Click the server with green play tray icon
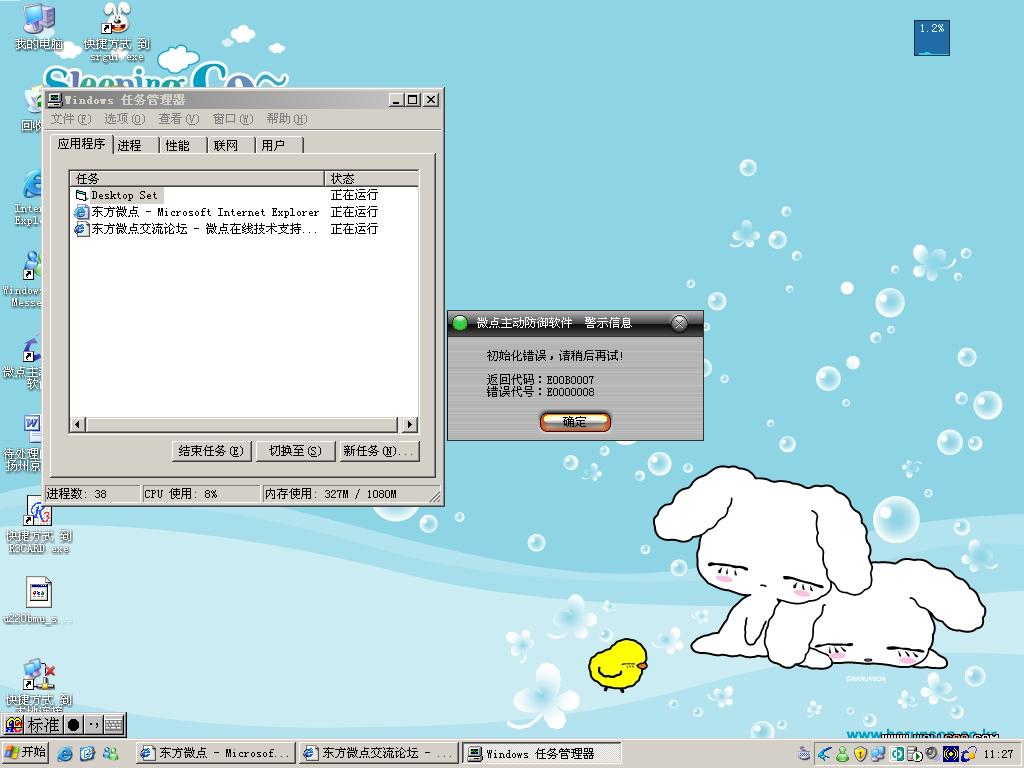The height and width of the screenshot is (768, 1024). (914, 754)
